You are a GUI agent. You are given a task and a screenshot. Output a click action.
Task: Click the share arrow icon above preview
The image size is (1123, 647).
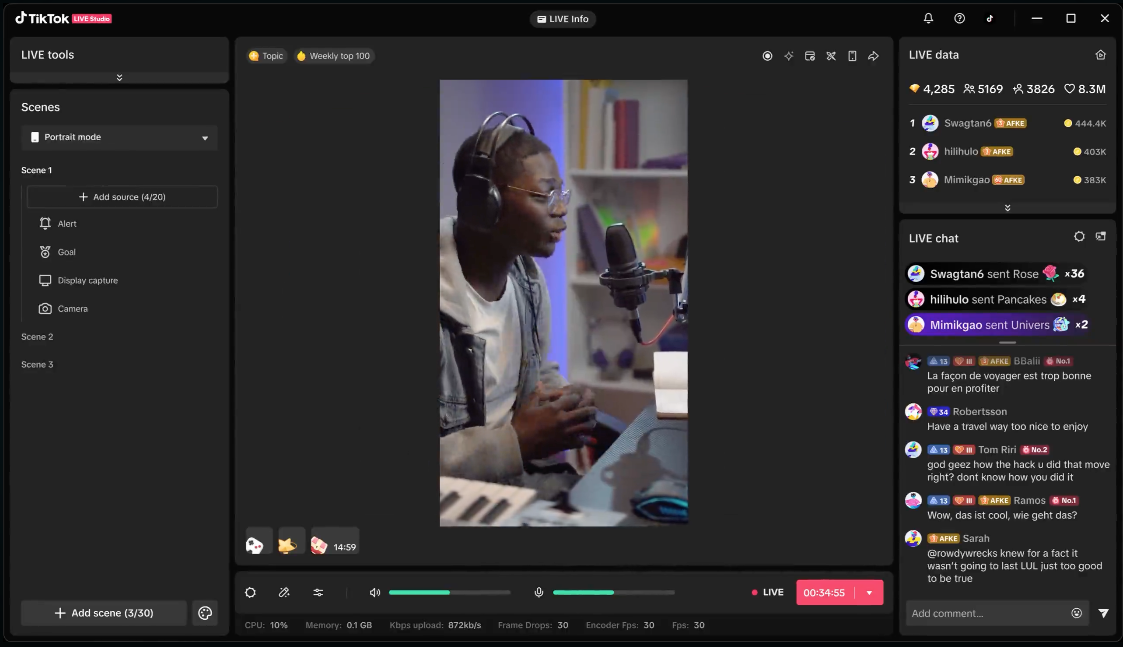coord(873,56)
